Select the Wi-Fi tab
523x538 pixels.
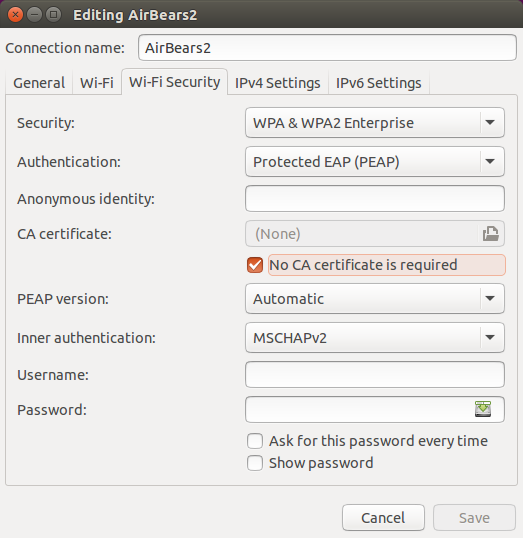tap(97, 83)
